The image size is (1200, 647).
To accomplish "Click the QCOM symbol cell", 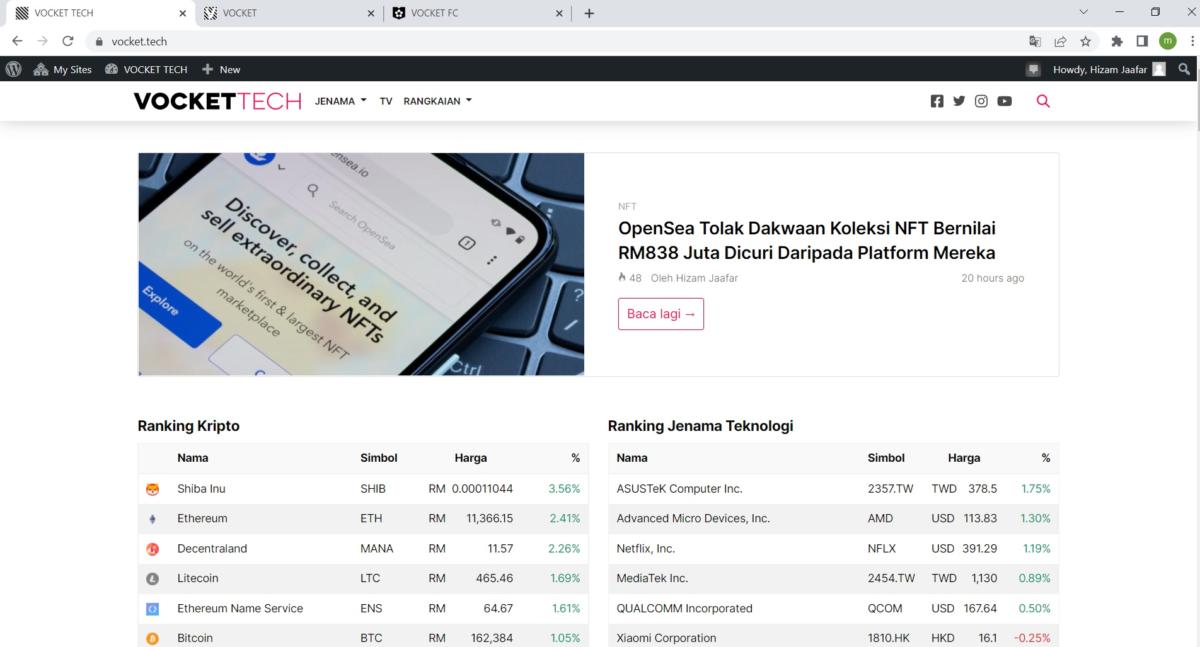I will click(x=885, y=609).
